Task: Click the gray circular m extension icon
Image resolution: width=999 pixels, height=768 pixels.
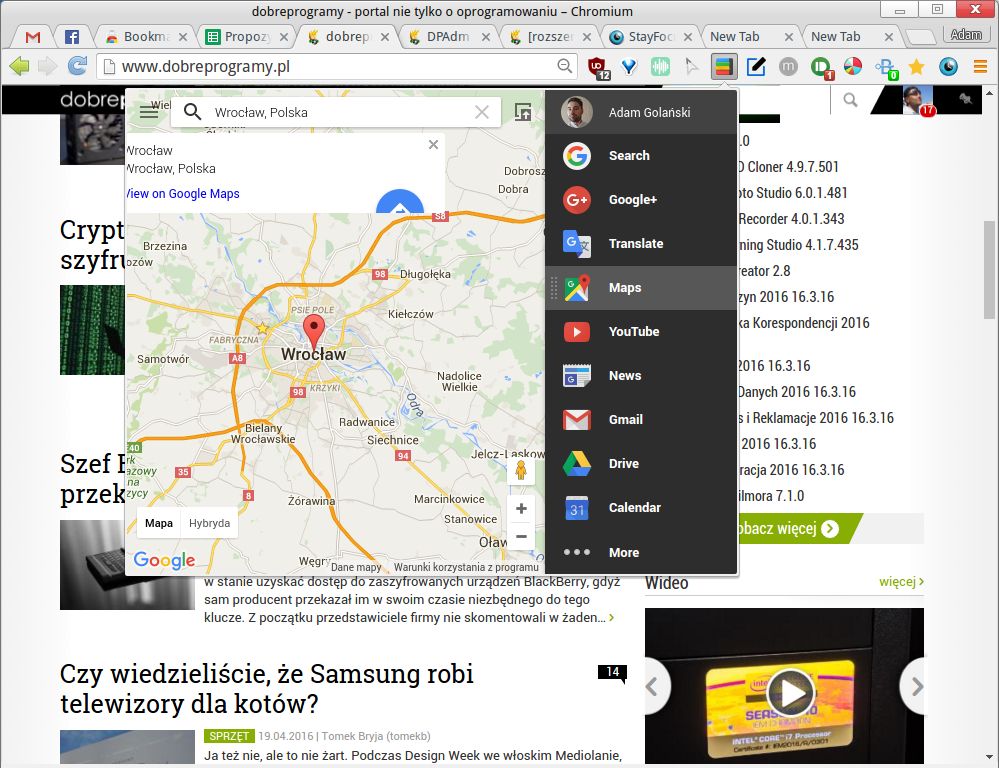Action: 788,66
